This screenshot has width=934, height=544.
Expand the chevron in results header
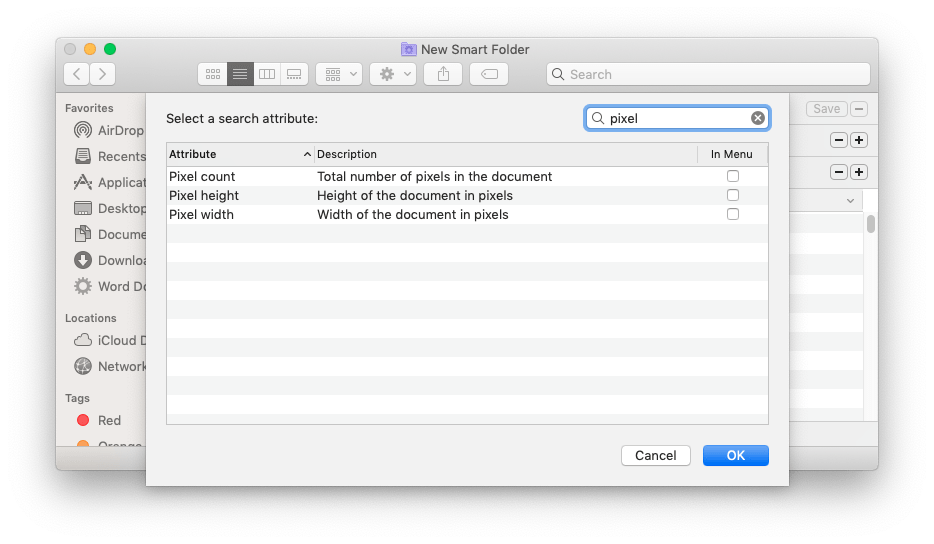(851, 201)
